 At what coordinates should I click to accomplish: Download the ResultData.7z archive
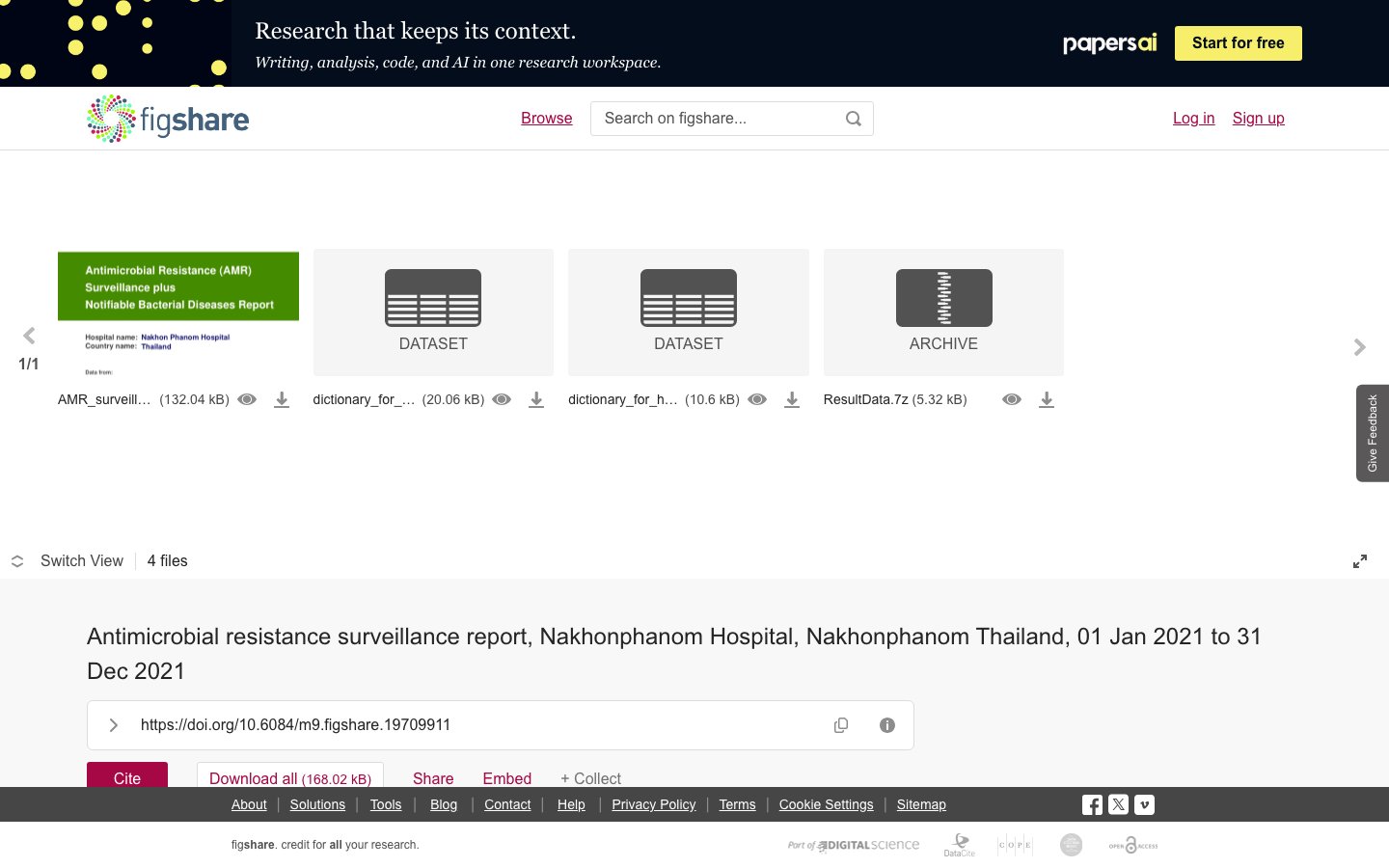pos(1047,399)
